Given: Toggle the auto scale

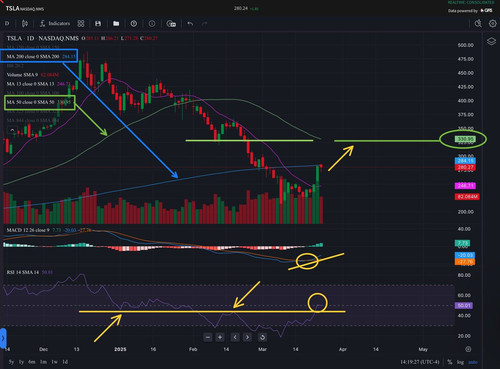Looking at the screenshot, I should [473, 362].
